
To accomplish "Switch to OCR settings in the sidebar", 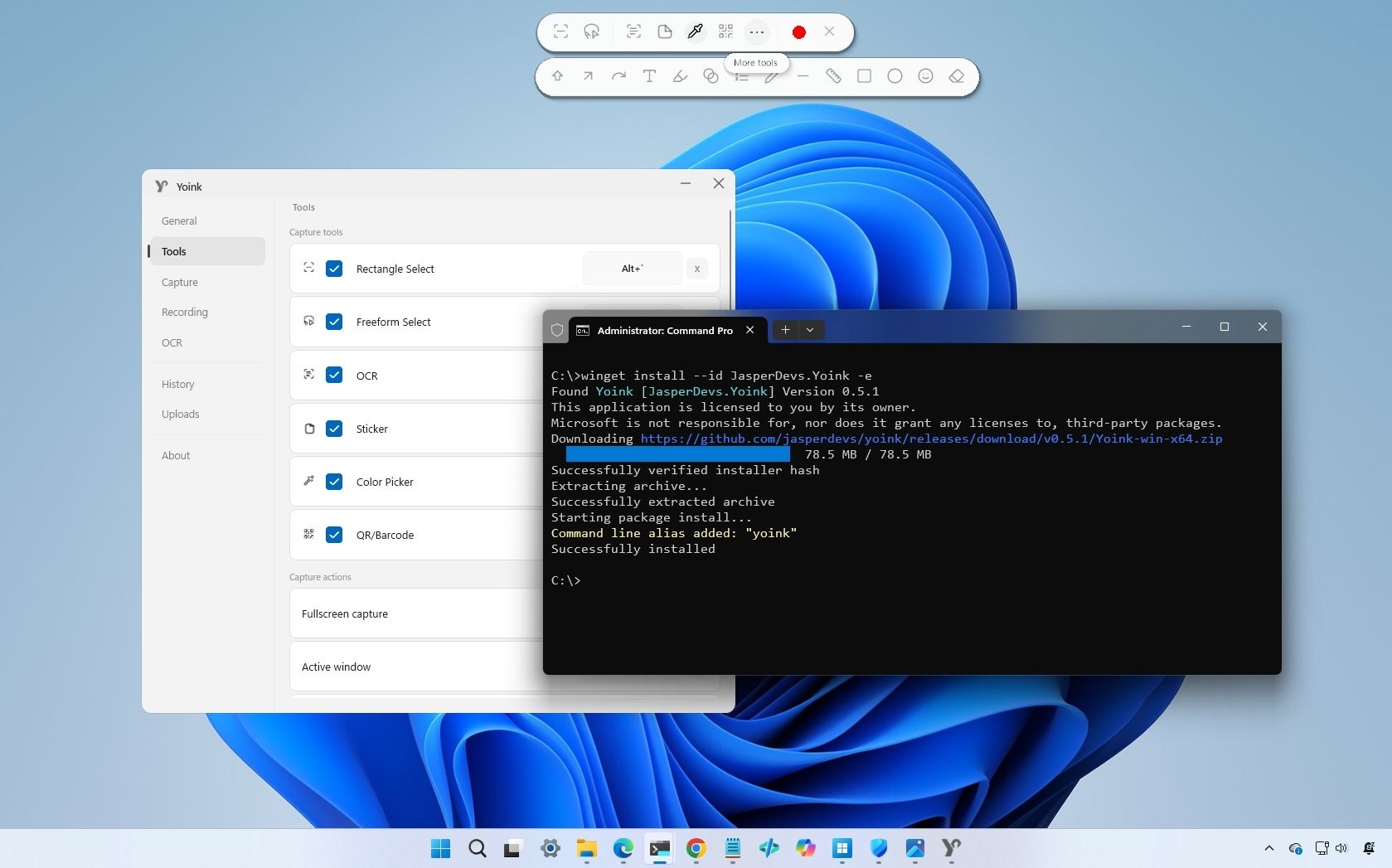I will click(x=207, y=342).
